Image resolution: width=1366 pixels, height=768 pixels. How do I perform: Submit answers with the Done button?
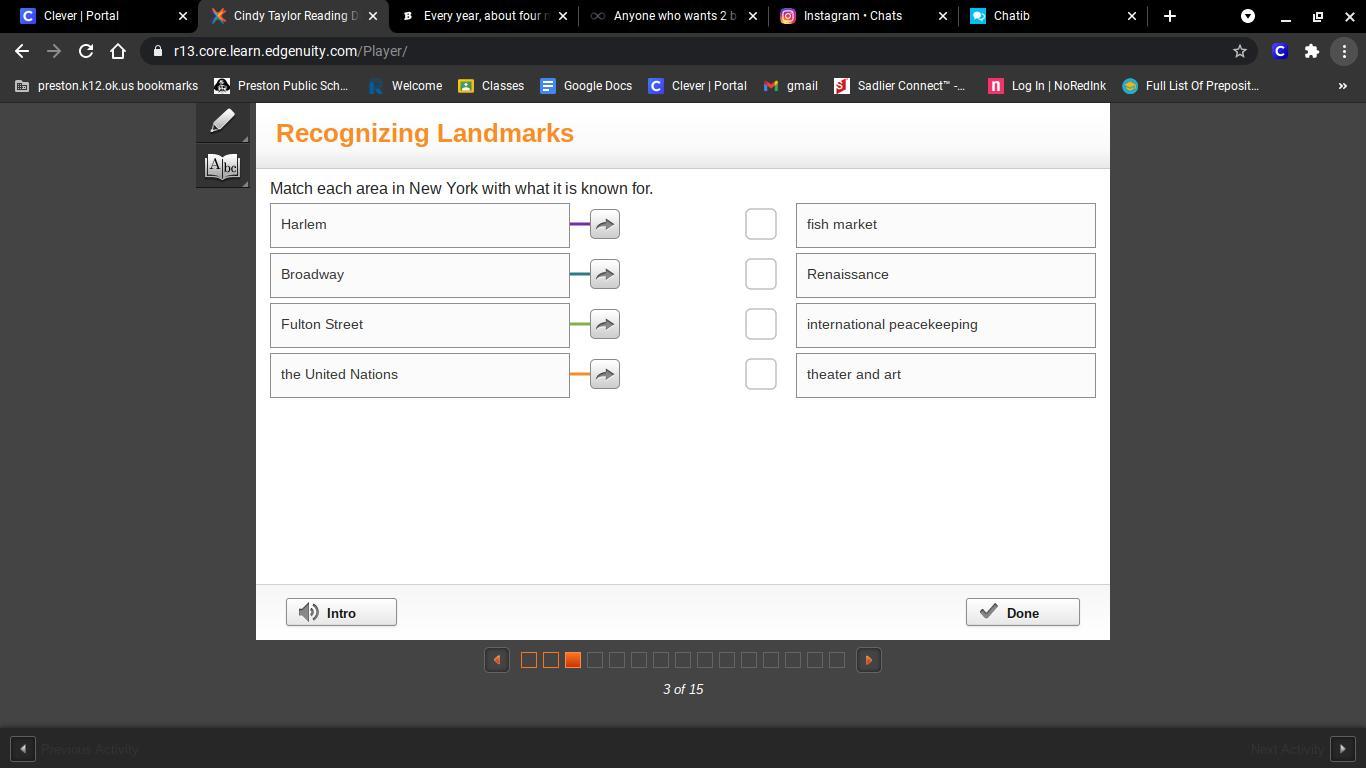click(1022, 612)
